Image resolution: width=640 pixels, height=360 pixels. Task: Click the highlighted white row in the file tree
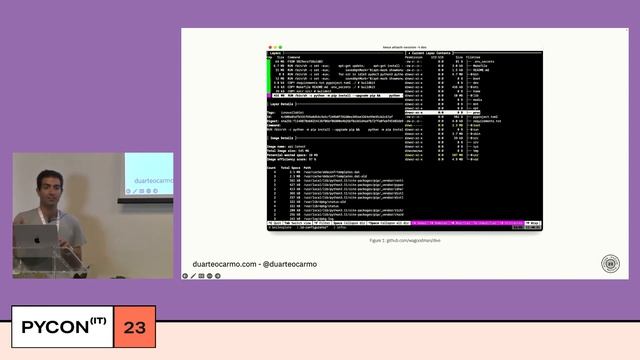[442, 112]
